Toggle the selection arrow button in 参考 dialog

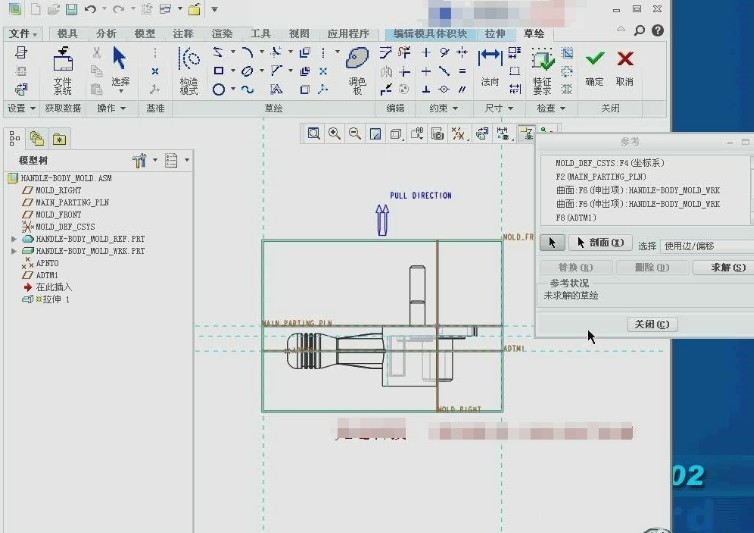(552, 243)
